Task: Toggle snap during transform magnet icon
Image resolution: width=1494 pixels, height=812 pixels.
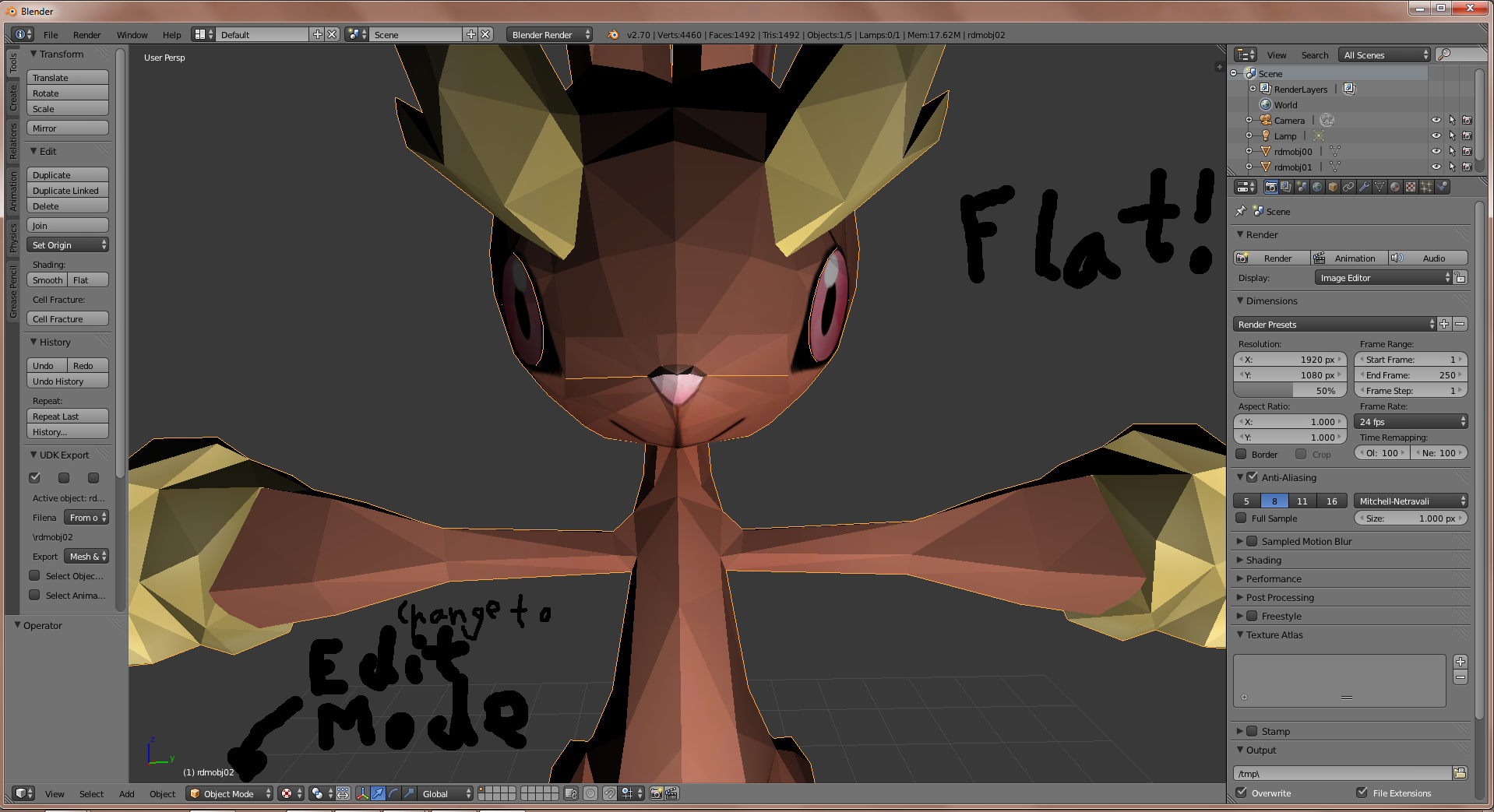Action: (x=610, y=793)
